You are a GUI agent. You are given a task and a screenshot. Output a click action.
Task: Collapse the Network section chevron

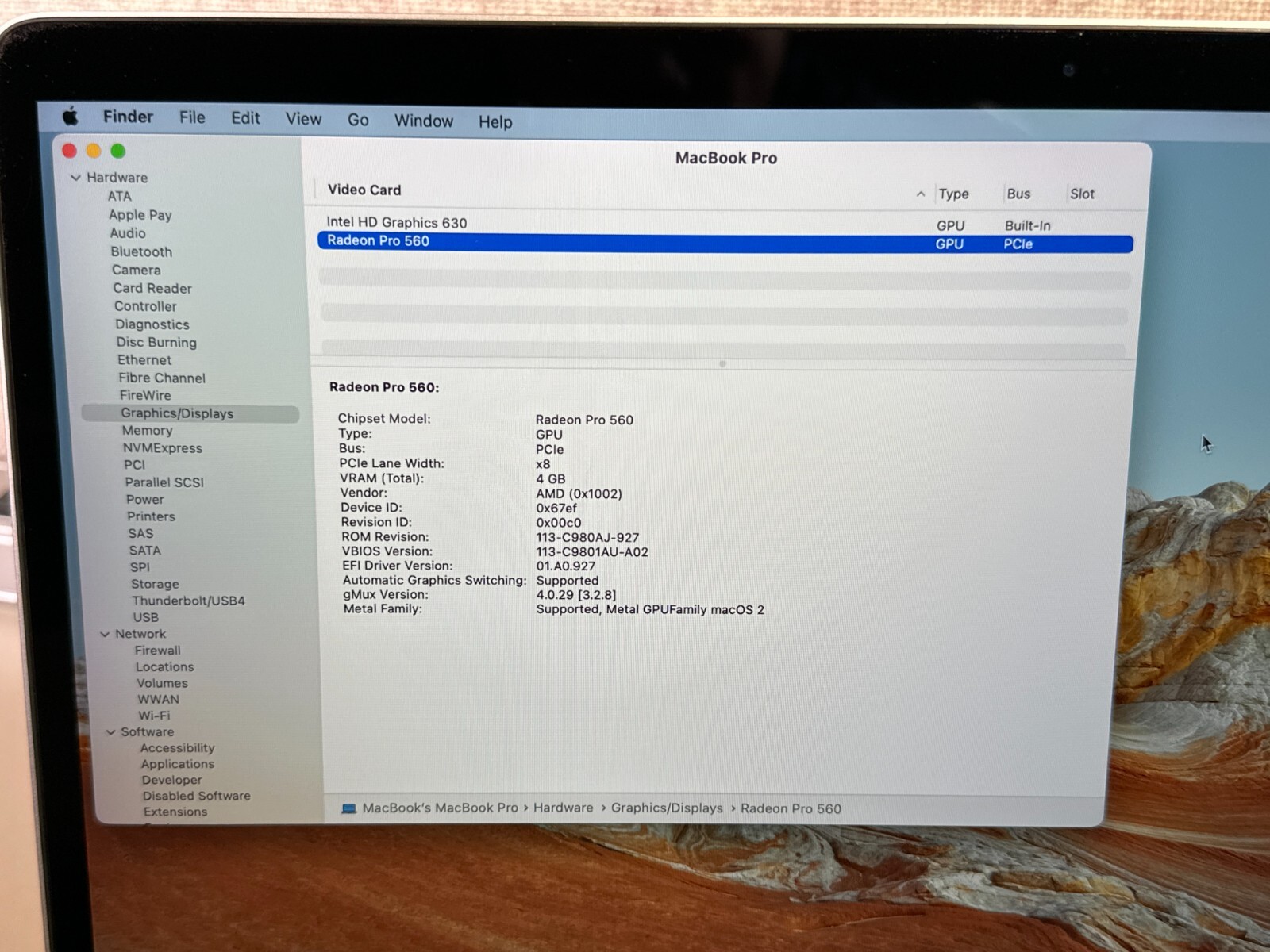pos(105,634)
